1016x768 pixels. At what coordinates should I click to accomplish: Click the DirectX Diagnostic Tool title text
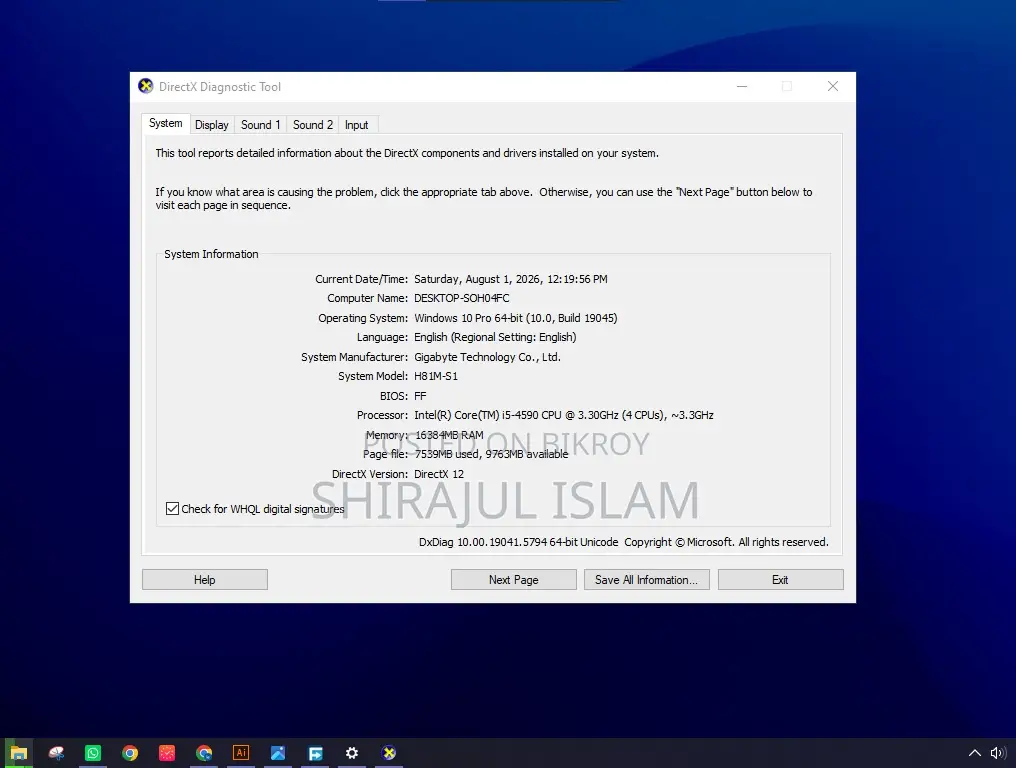220,87
